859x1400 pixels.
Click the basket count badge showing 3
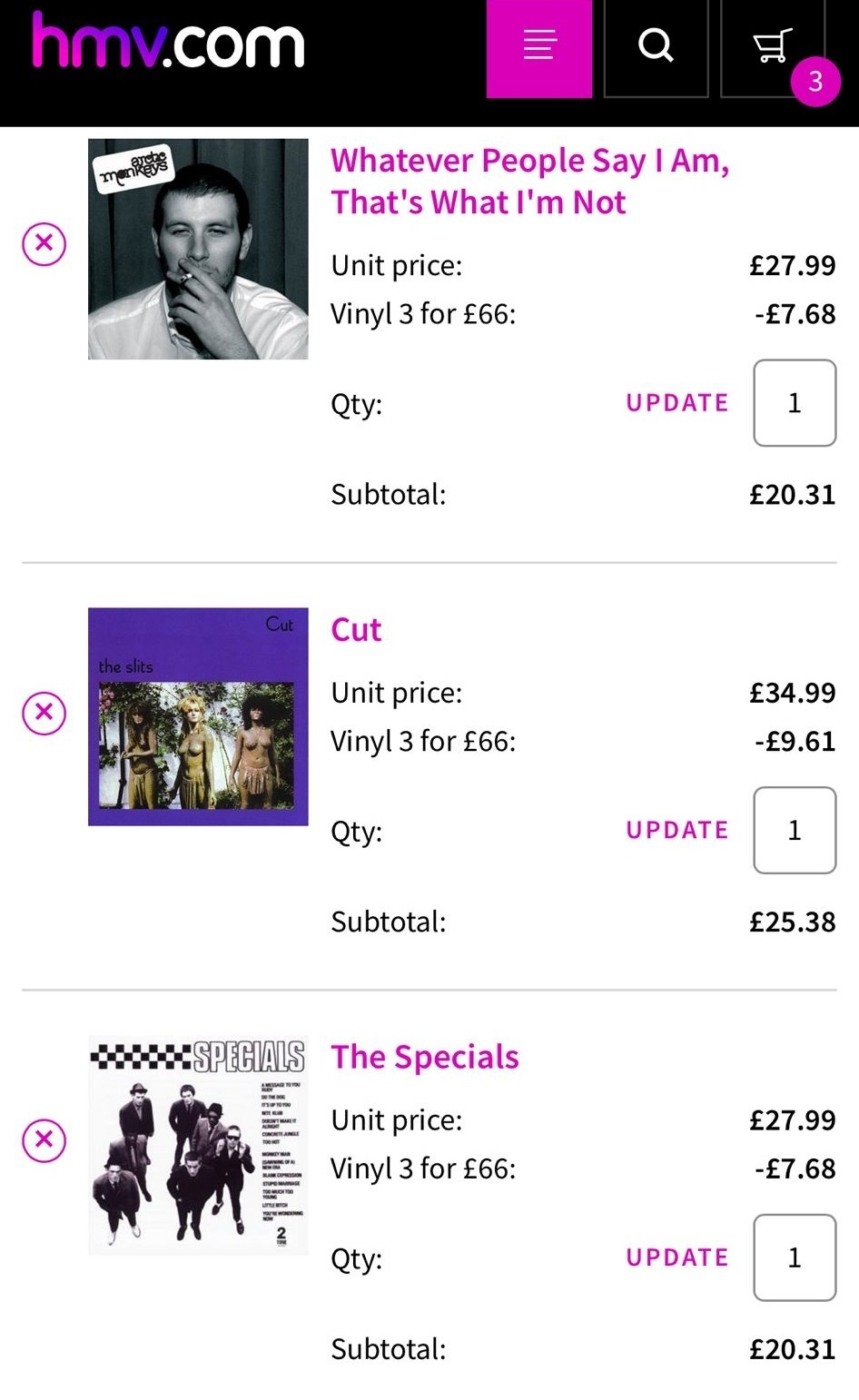point(815,82)
